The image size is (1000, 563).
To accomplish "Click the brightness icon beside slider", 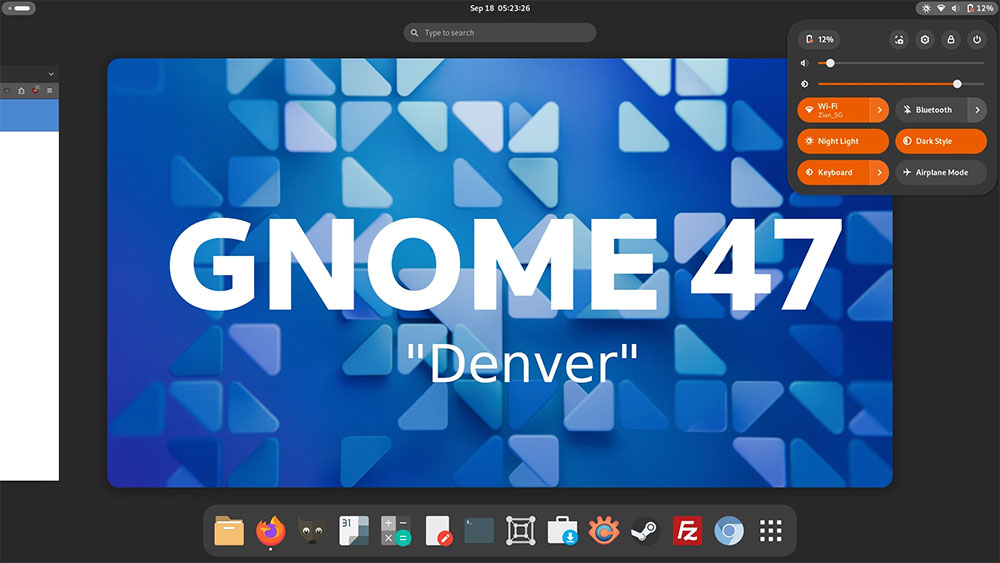I will tap(804, 84).
